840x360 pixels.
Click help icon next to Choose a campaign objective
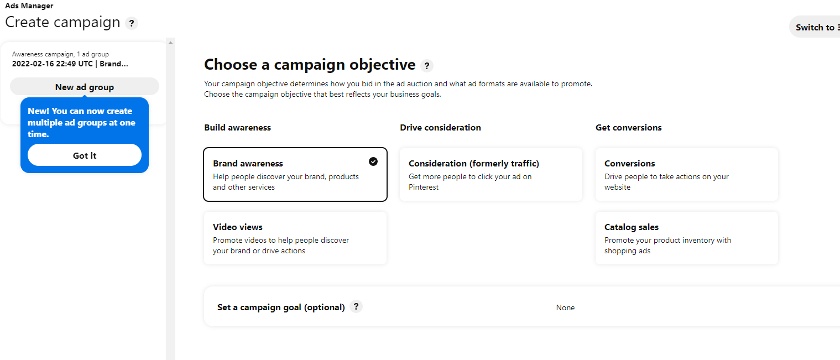[426, 66]
